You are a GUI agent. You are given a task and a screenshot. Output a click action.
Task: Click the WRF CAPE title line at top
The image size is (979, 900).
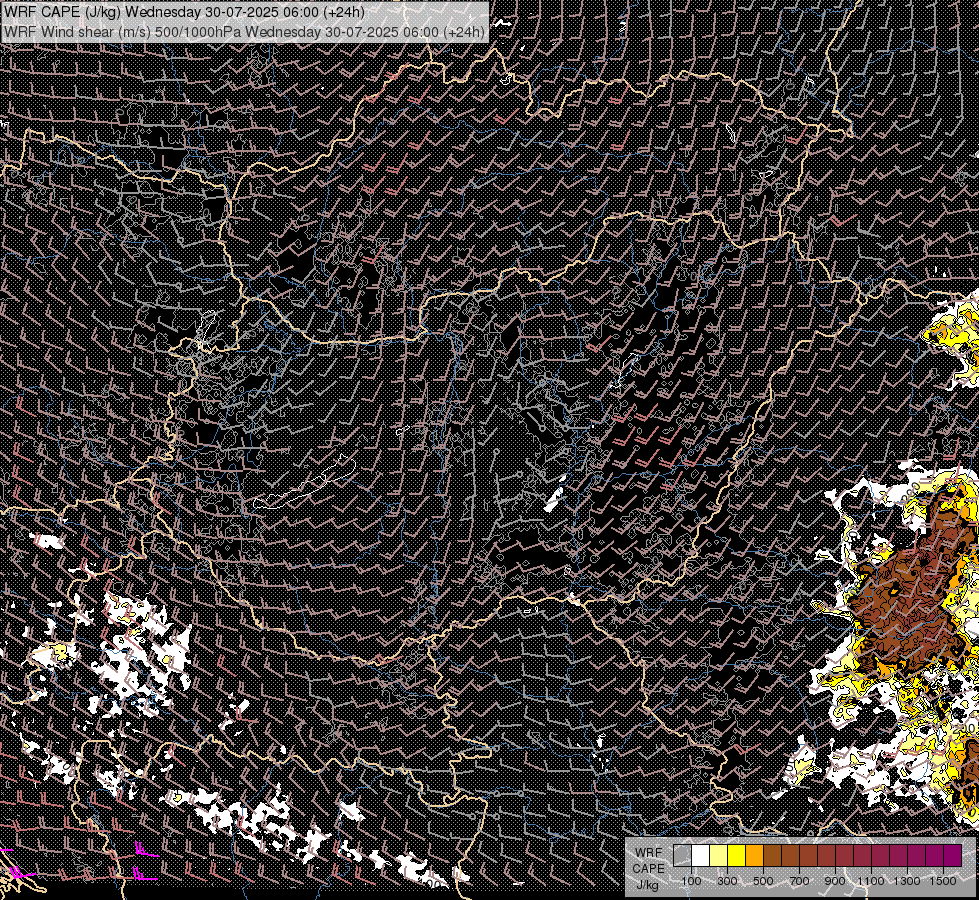(184, 12)
